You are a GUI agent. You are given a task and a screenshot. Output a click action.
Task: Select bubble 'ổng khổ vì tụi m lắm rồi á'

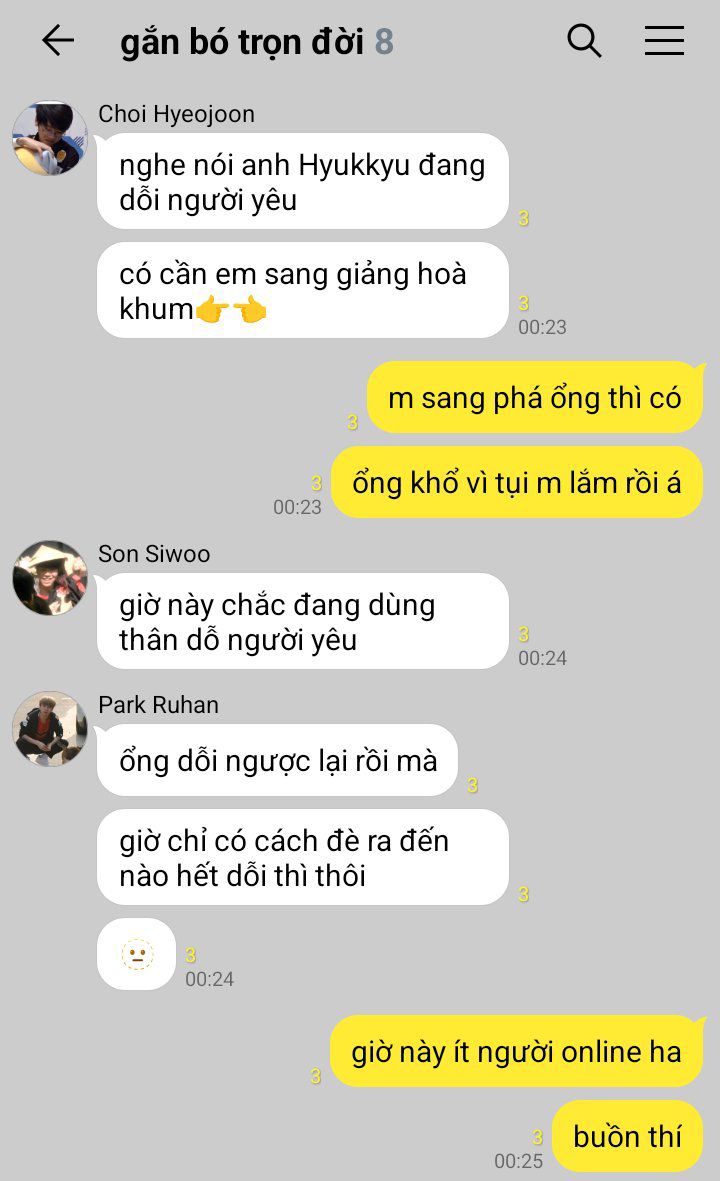click(x=517, y=482)
